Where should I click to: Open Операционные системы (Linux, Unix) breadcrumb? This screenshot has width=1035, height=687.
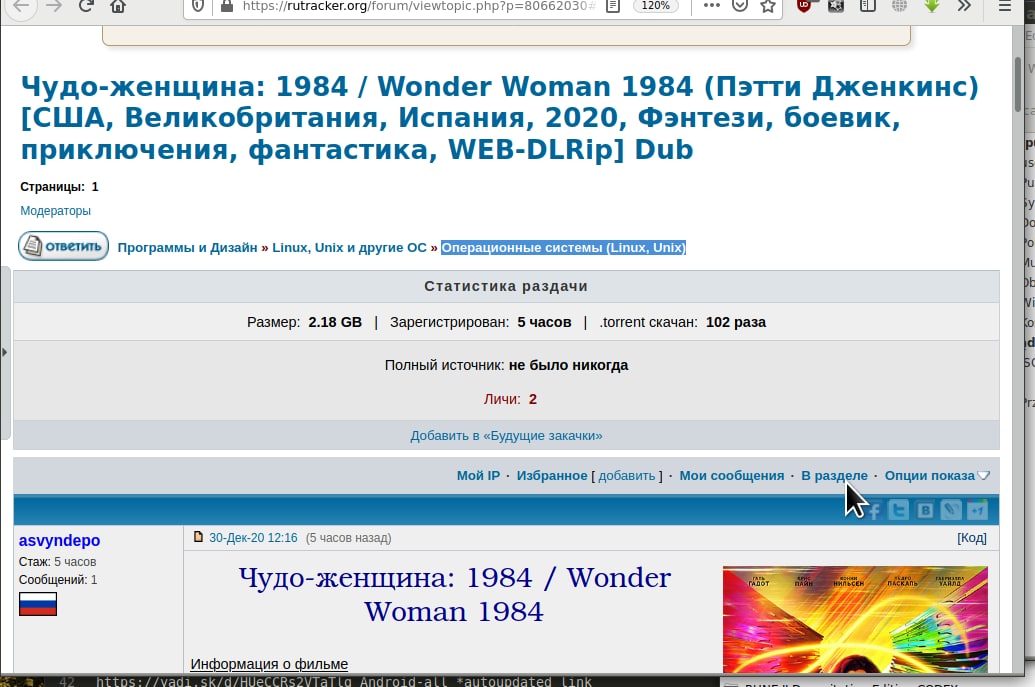564,247
